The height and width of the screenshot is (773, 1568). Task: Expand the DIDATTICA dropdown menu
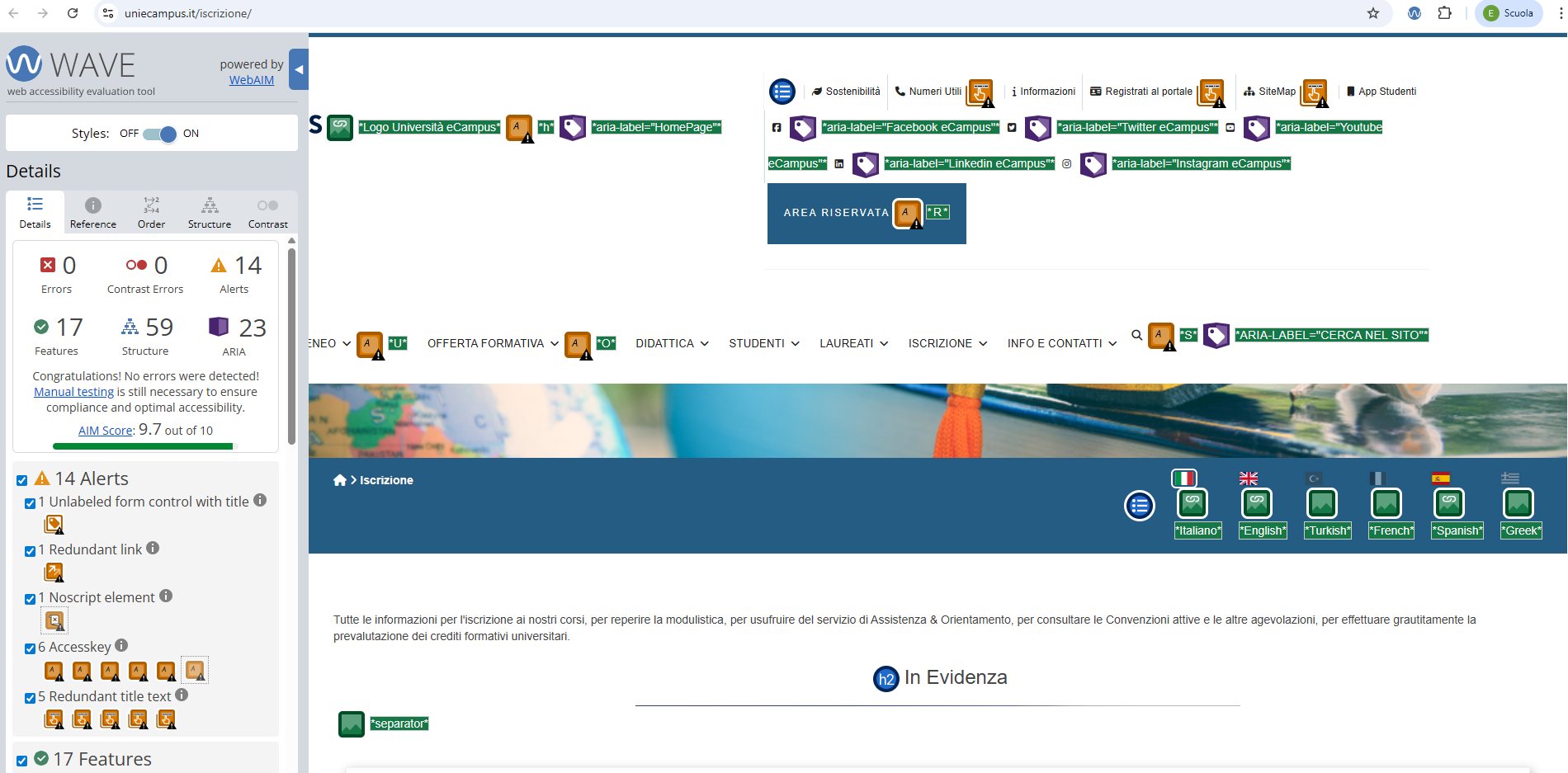pos(672,344)
